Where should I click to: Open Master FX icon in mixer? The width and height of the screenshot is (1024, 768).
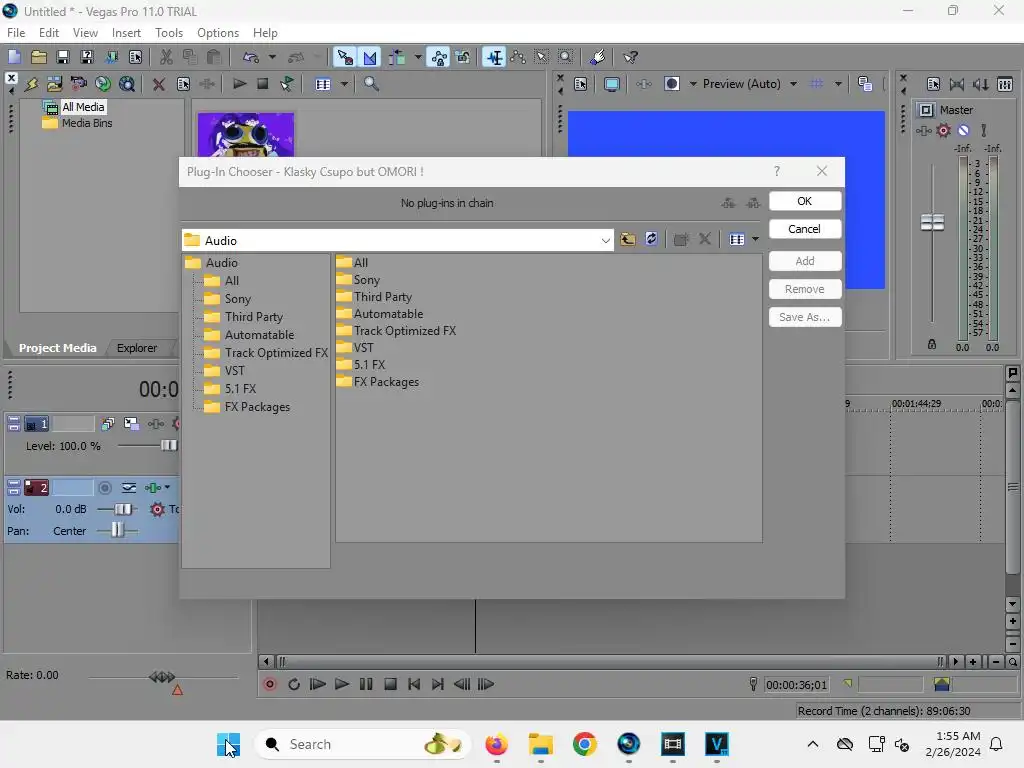click(x=923, y=131)
